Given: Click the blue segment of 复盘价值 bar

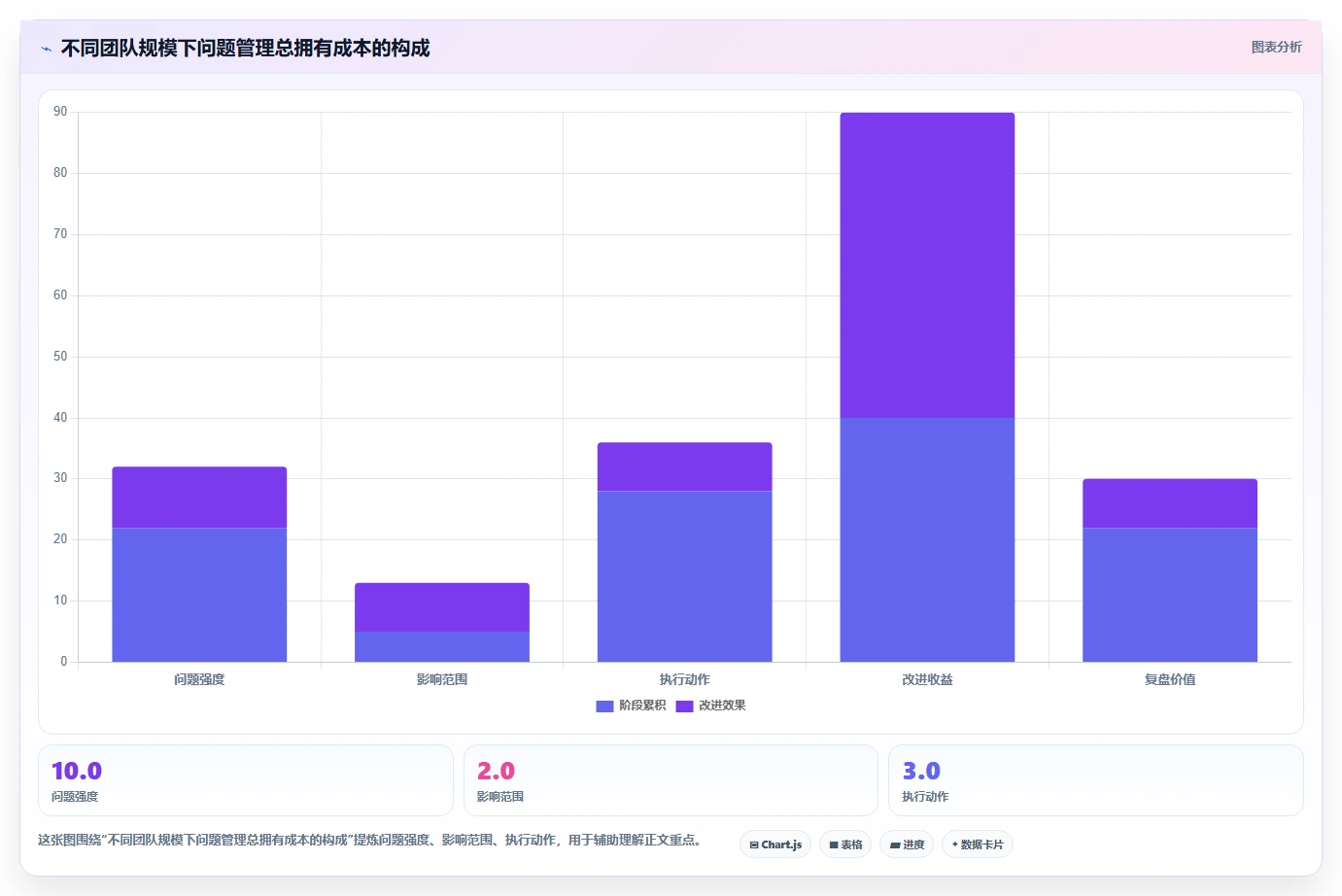Looking at the screenshot, I should pyautogui.click(x=1170, y=595).
